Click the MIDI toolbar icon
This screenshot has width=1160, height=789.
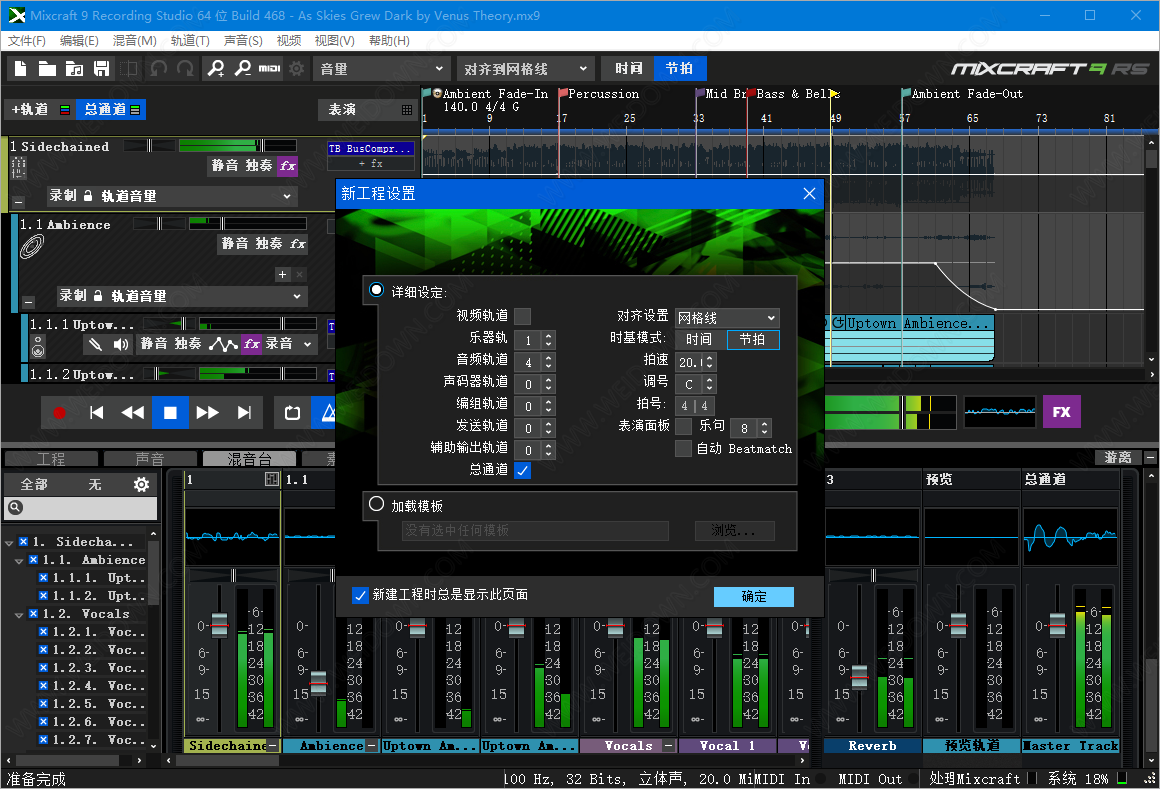[269, 69]
